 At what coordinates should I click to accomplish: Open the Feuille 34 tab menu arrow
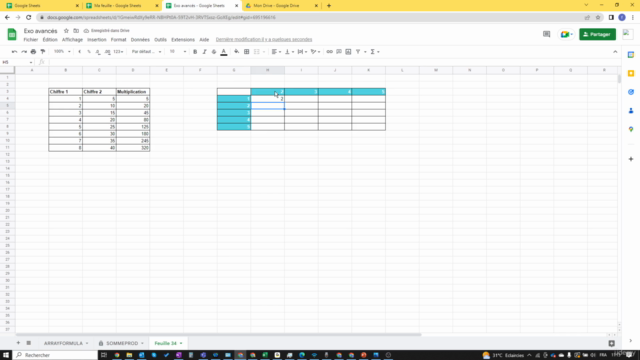coord(181,343)
